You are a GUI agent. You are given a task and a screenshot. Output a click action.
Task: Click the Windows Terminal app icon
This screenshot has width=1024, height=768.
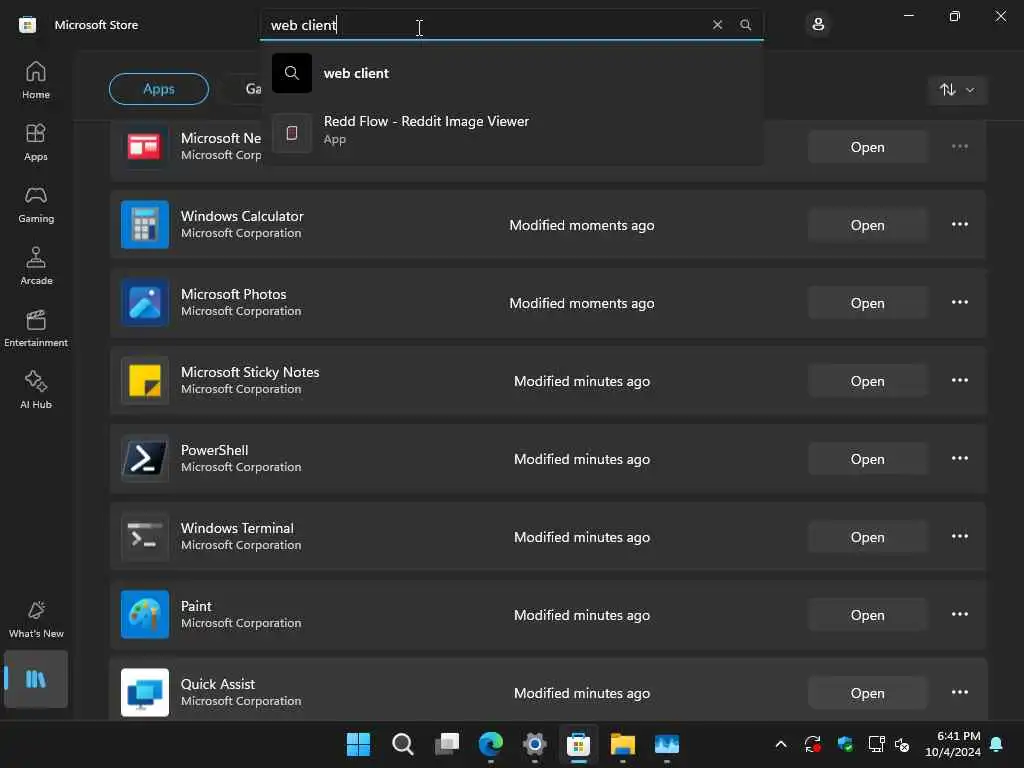coord(145,537)
